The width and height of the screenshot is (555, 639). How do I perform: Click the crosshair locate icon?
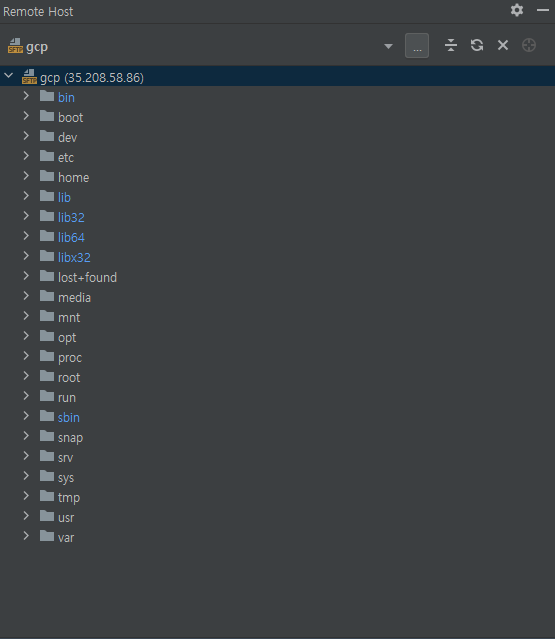529,45
